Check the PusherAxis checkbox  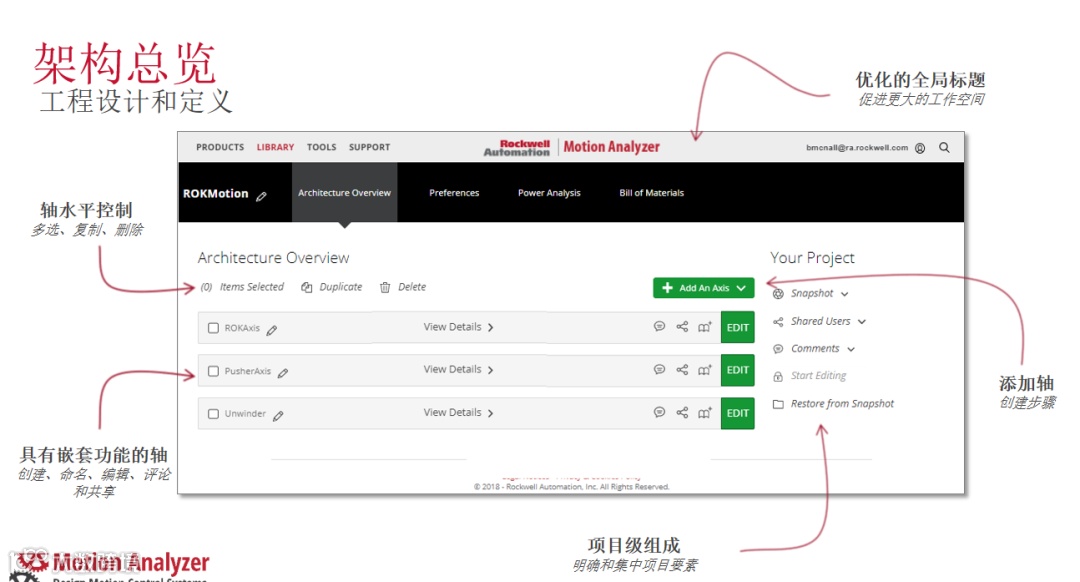(x=214, y=371)
